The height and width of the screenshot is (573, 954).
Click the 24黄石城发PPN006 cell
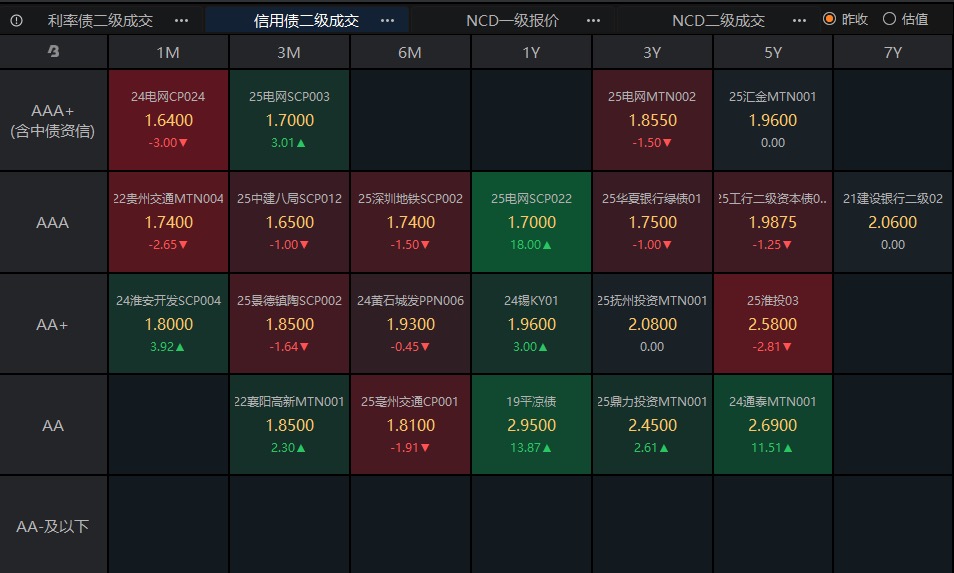(411, 324)
